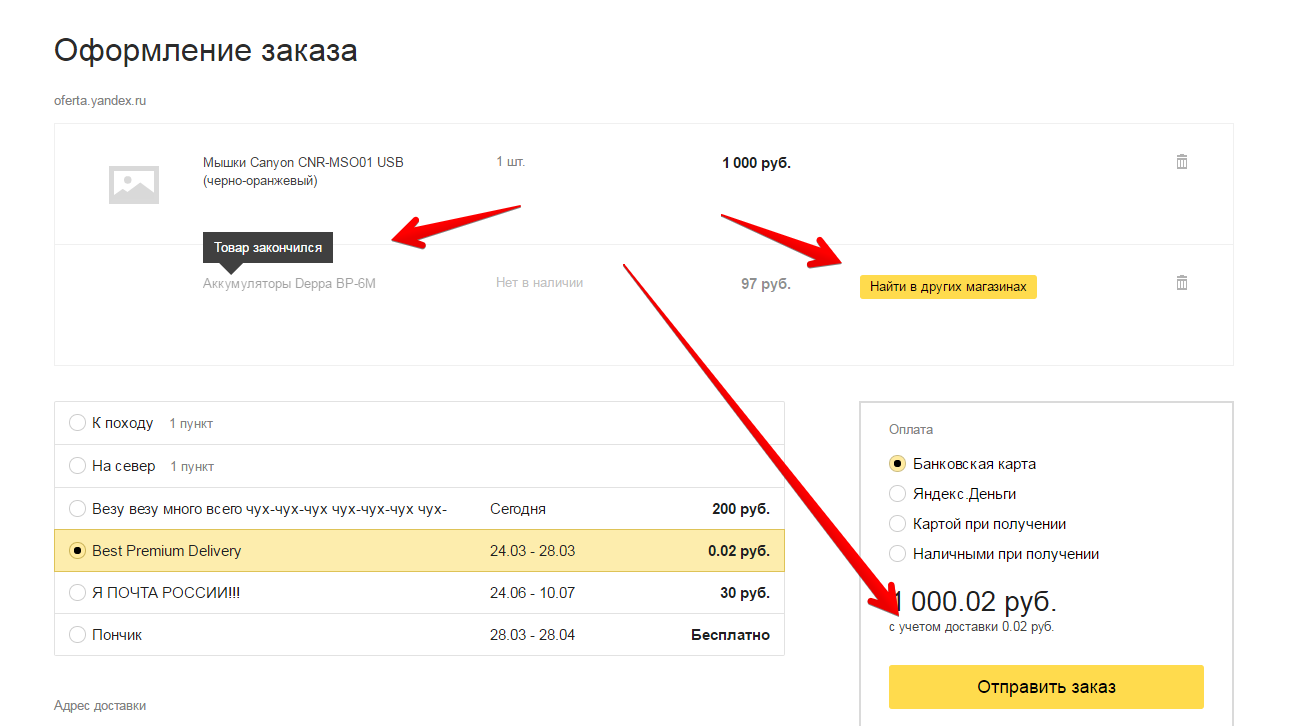The height and width of the screenshot is (726, 1310).
Task: Open the oferta.yandex.ru link
Action: 100,101
